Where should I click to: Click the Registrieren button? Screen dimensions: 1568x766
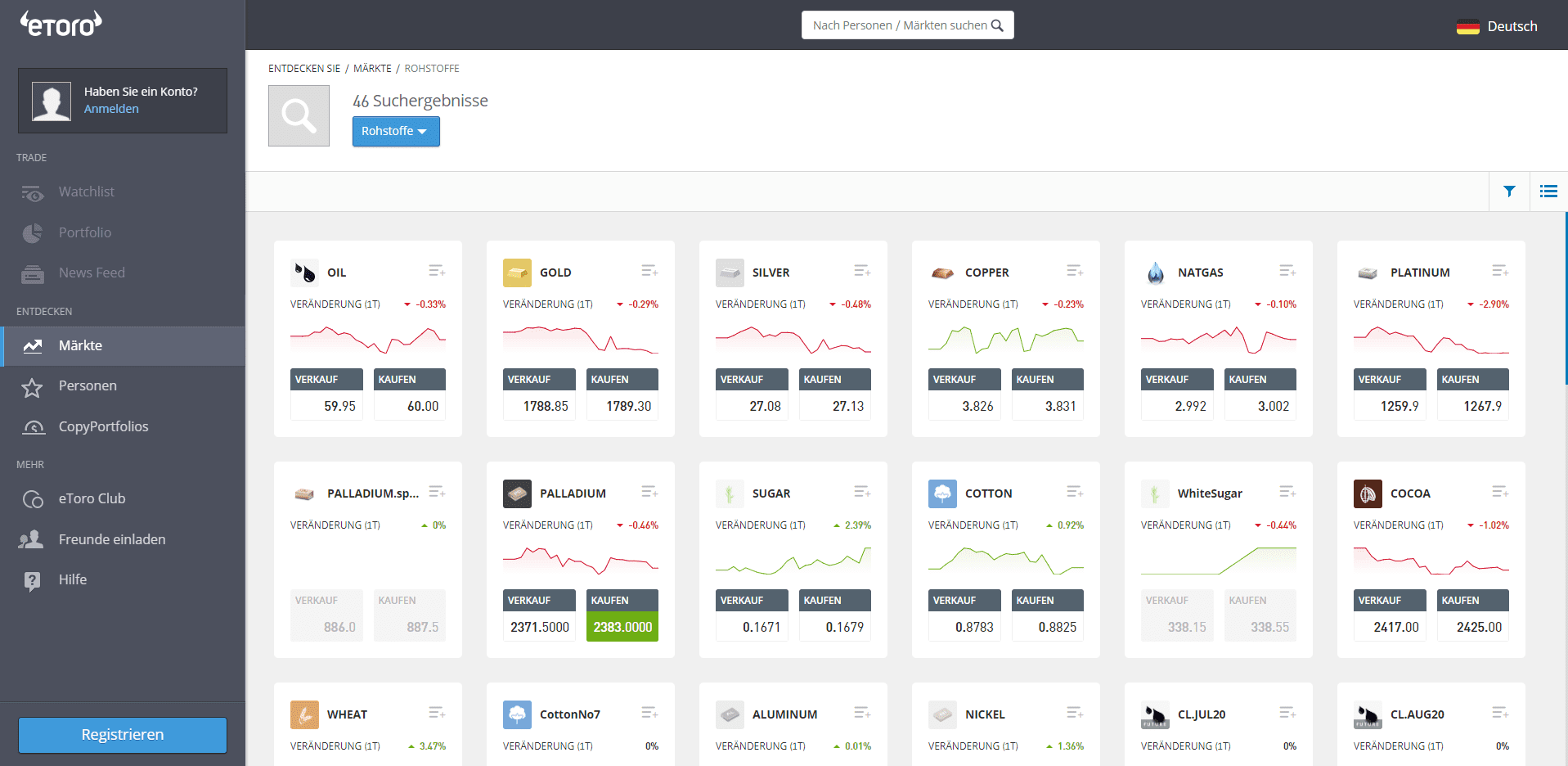pos(123,735)
